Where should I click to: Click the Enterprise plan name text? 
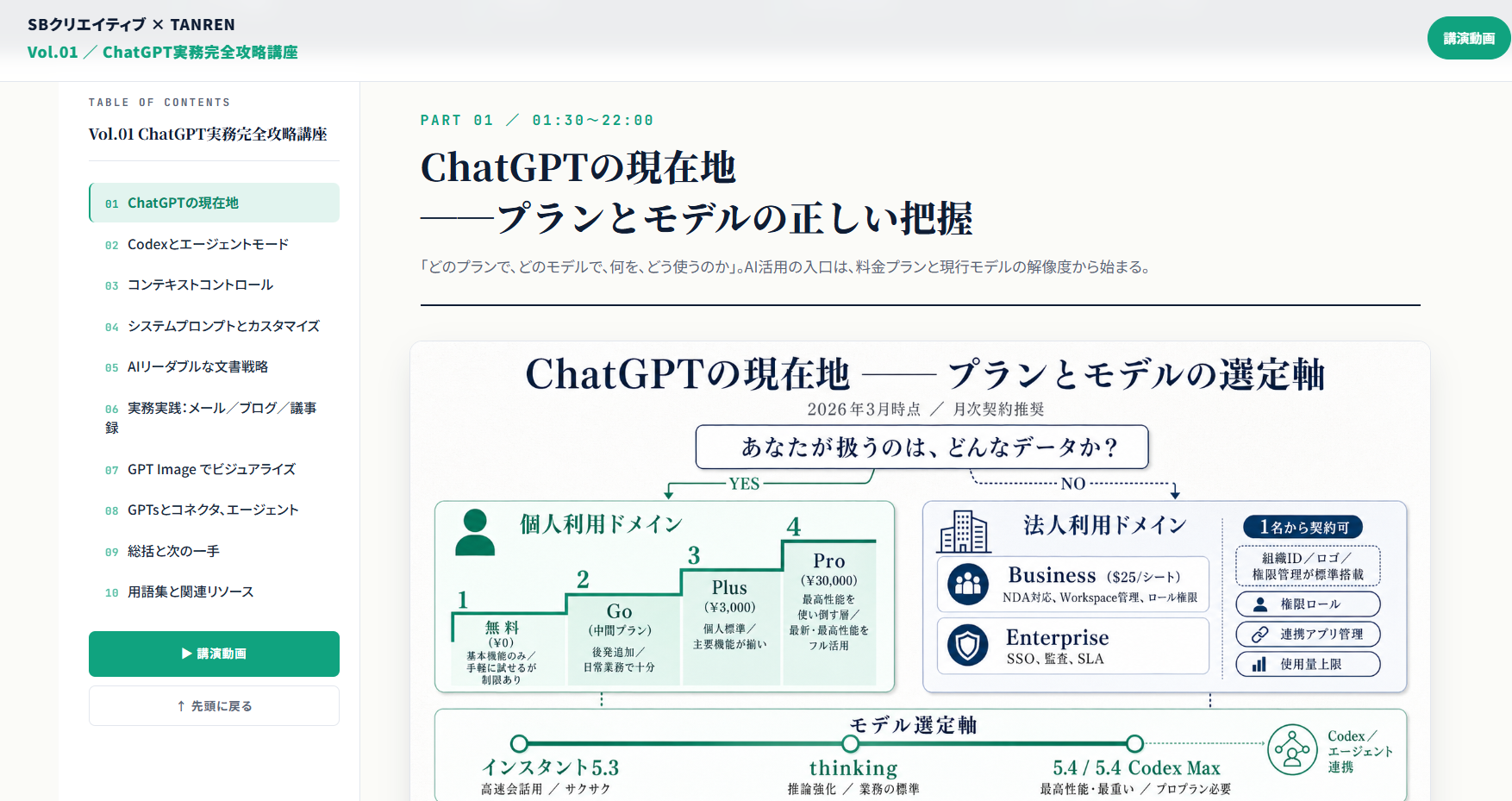click(x=1058, y=637)
